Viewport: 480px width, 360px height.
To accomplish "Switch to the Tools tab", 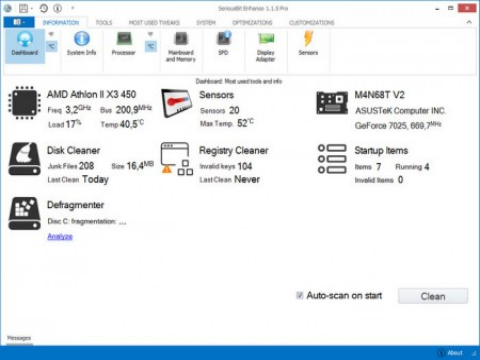I will pyautogui.click(x=104, y=23).
